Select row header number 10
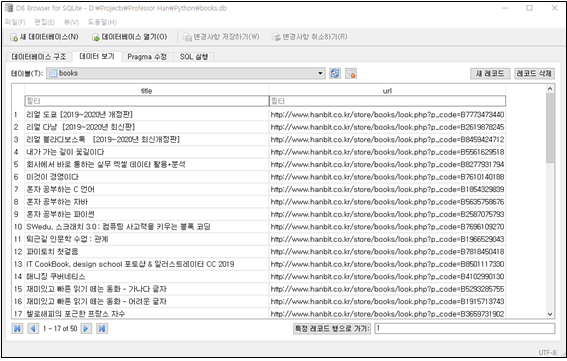 (x=18, y=227)
